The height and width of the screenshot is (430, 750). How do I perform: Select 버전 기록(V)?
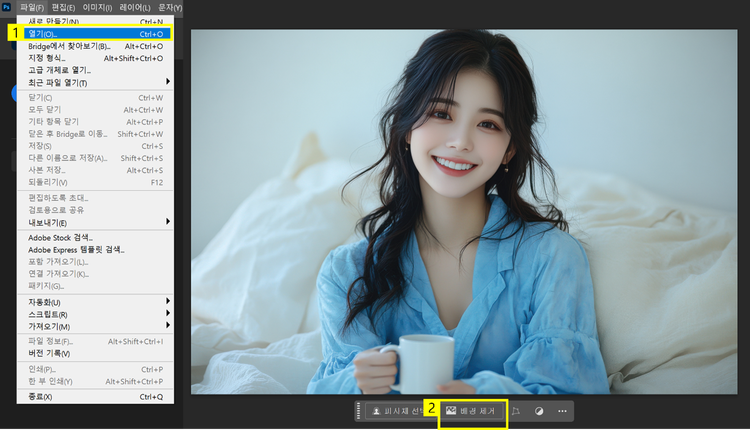95,353
